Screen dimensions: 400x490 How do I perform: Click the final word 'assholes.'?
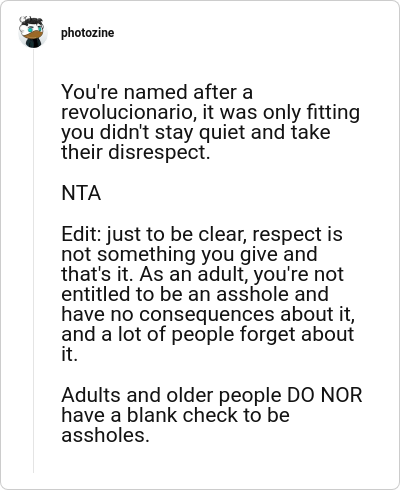pyautogui.click(x=105, y=435)
